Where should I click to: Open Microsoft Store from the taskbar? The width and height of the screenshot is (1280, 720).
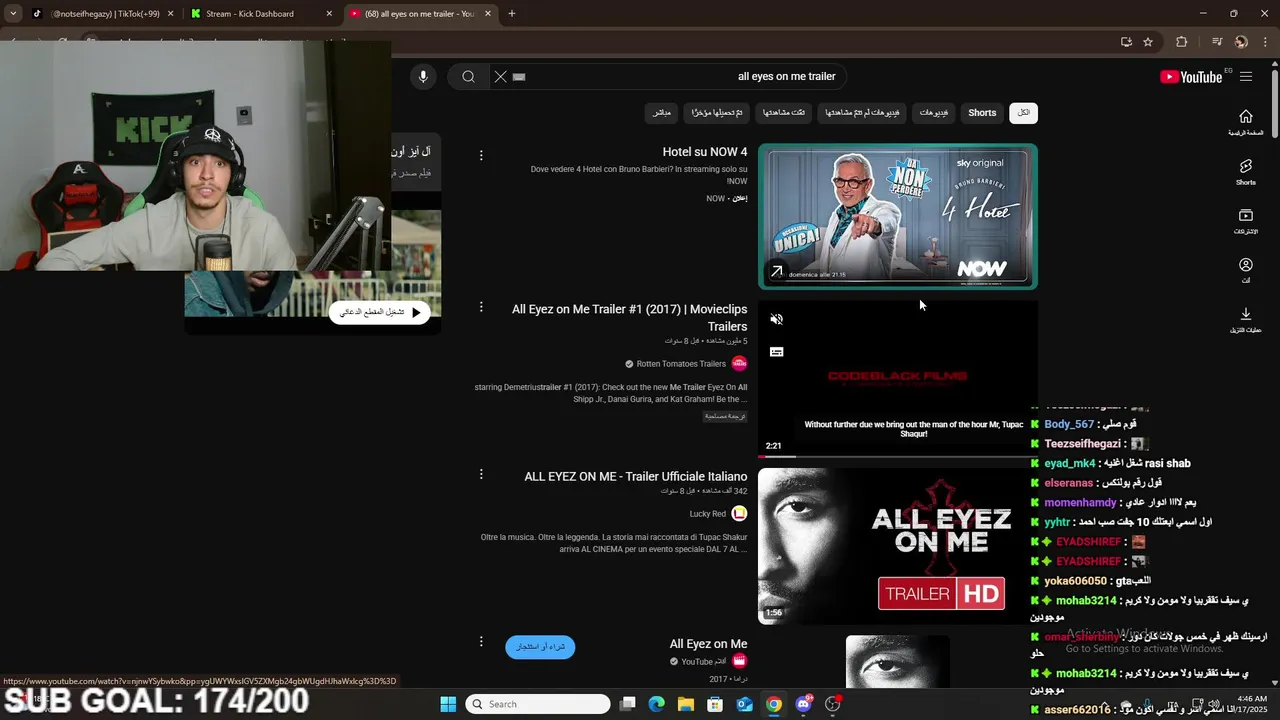pos(715,704)
